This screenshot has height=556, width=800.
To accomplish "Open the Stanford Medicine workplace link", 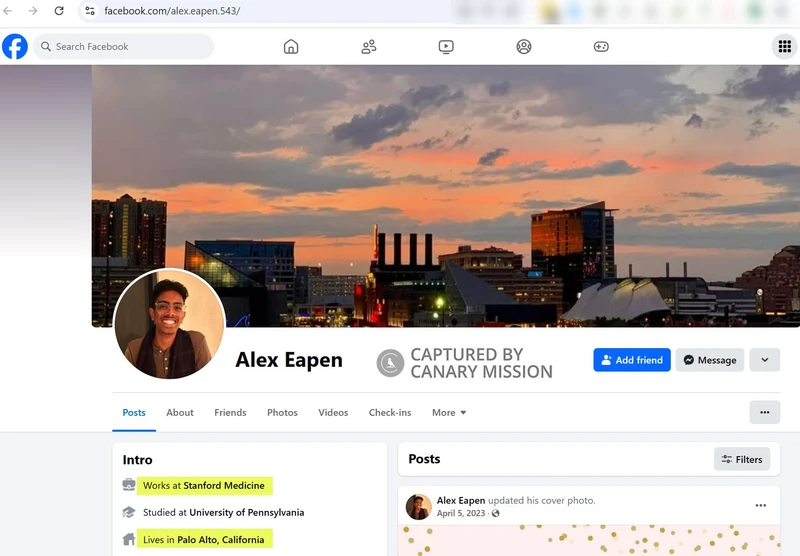I will point(223,485).
